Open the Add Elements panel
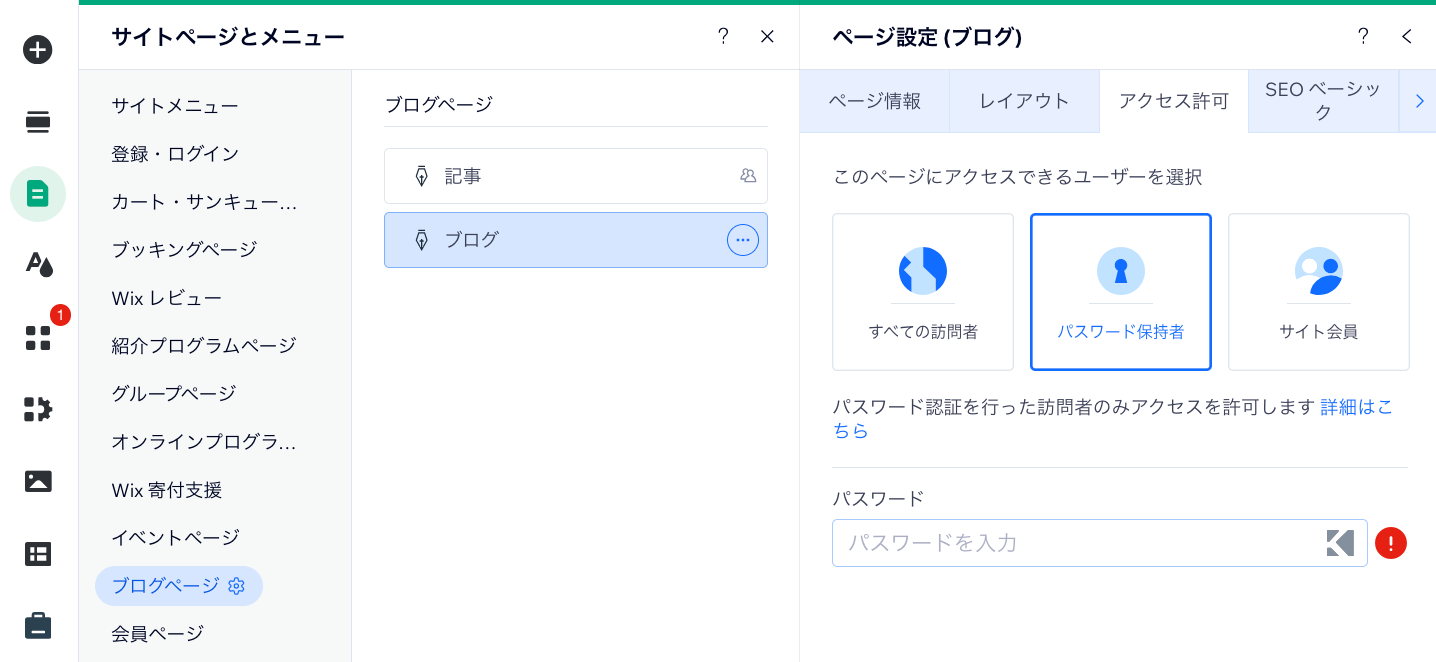The height and width of the screenshot is (662, 1436). coord(38,49)
